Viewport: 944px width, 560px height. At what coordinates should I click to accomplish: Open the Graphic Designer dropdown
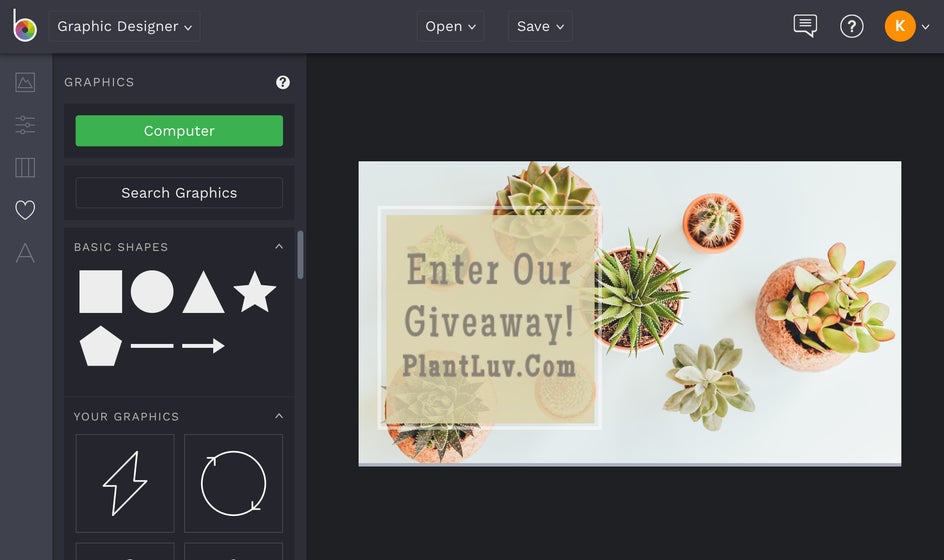(125, 26)
